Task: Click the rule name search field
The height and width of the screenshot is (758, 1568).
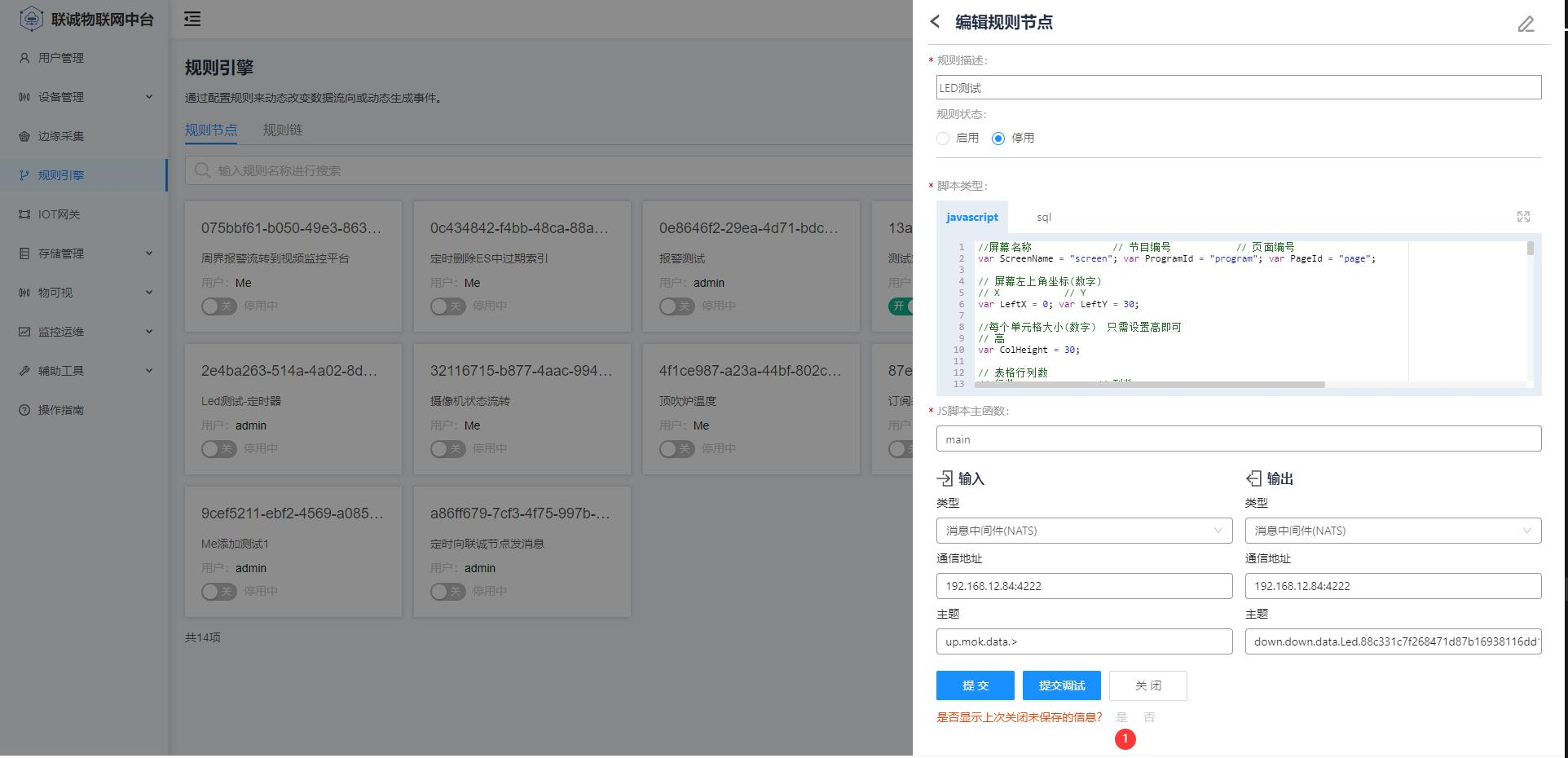Action: point(548,170)
